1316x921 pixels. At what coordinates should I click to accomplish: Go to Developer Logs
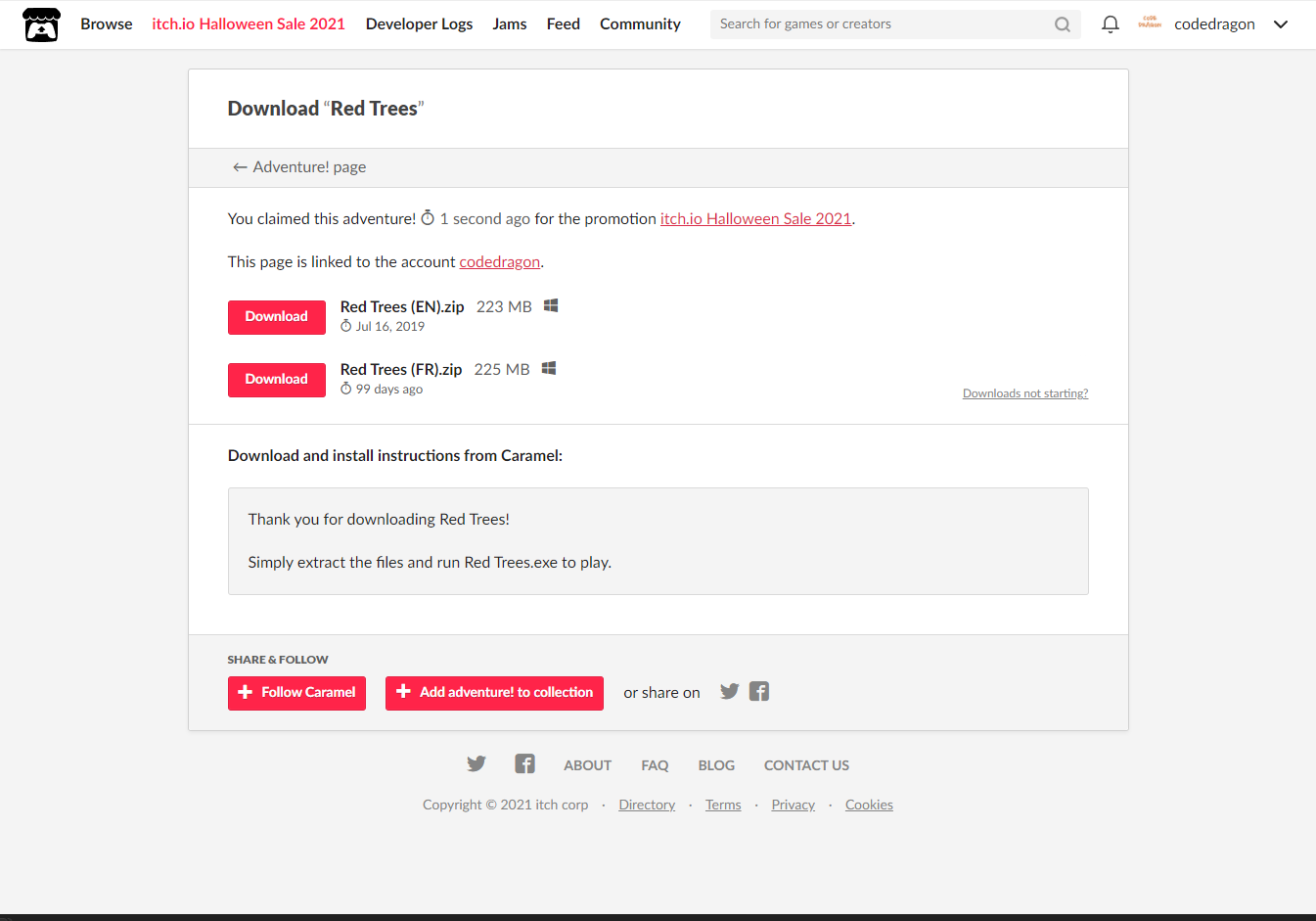point(419,24)
